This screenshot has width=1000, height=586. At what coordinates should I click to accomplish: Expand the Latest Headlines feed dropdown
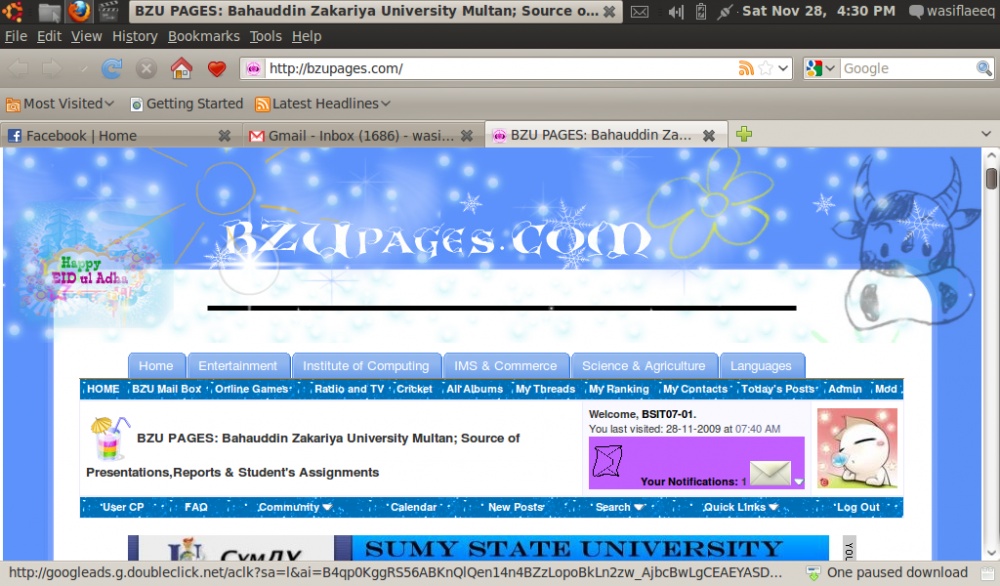pyautogui.click(x=322, y=103)
